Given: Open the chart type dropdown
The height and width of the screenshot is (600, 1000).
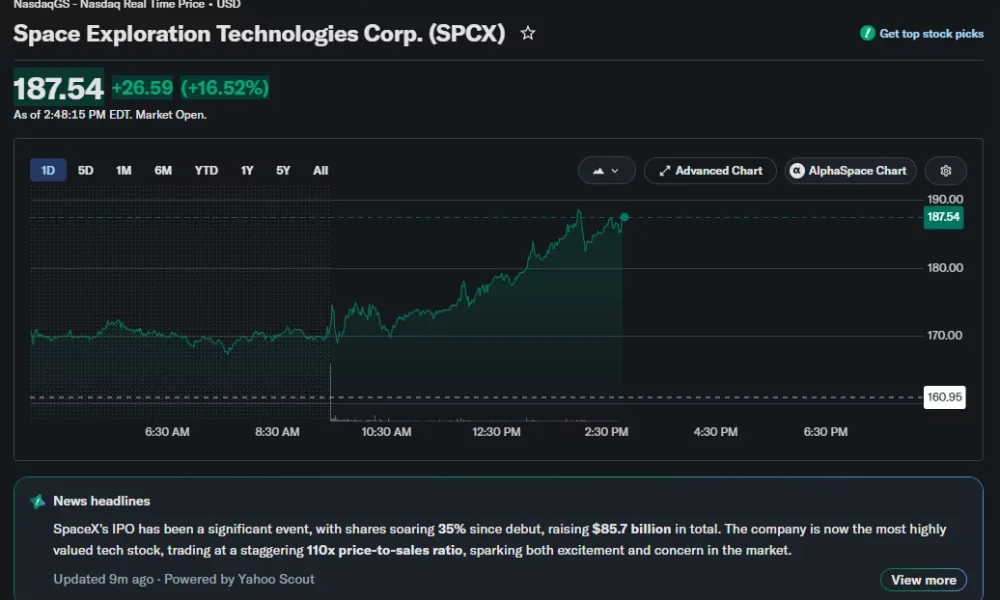Looking at the screenshot, I should 607,171.
